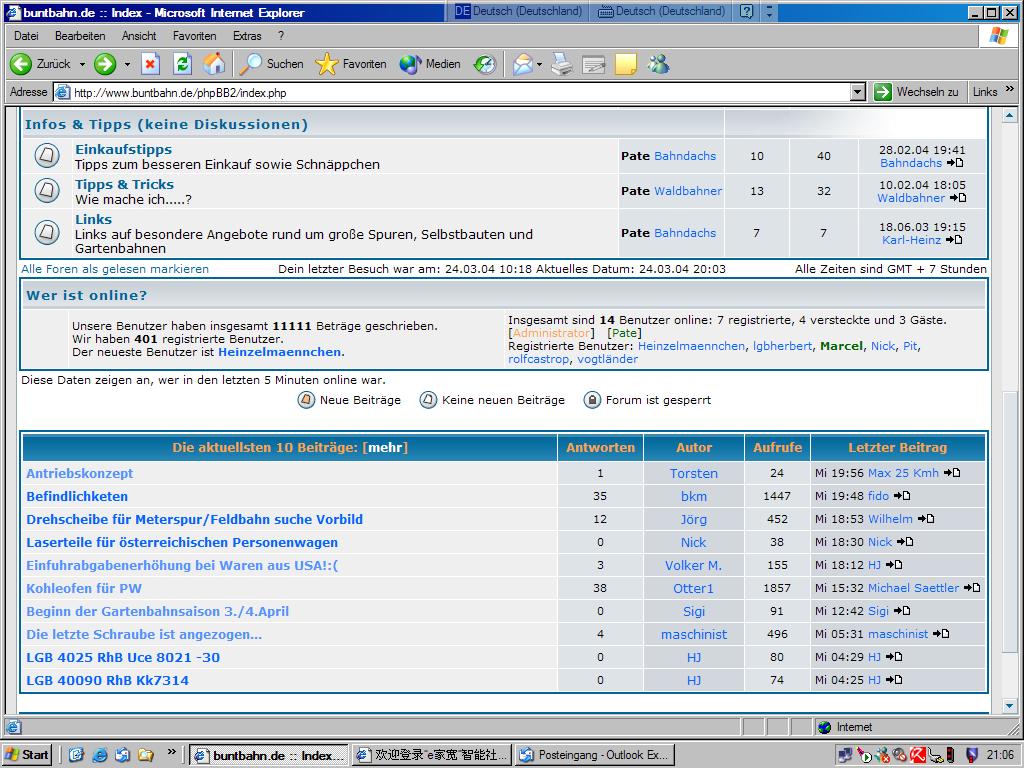Open the Windows Start menu
This screenshot has width=1024, height=768.
pos(27,755)
